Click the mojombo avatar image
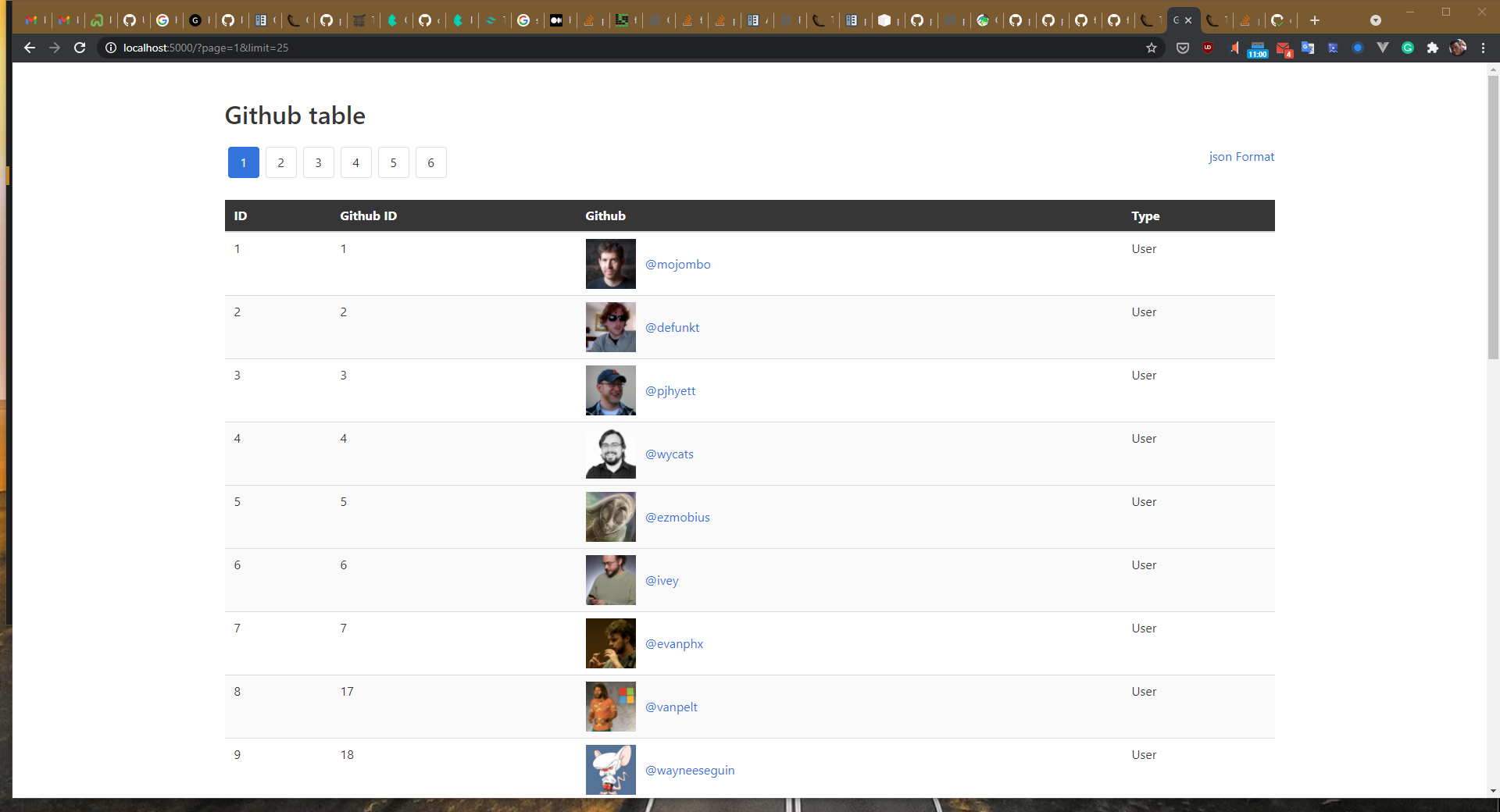This screenshot has height=812, width=1500. (x=611, y=264)
